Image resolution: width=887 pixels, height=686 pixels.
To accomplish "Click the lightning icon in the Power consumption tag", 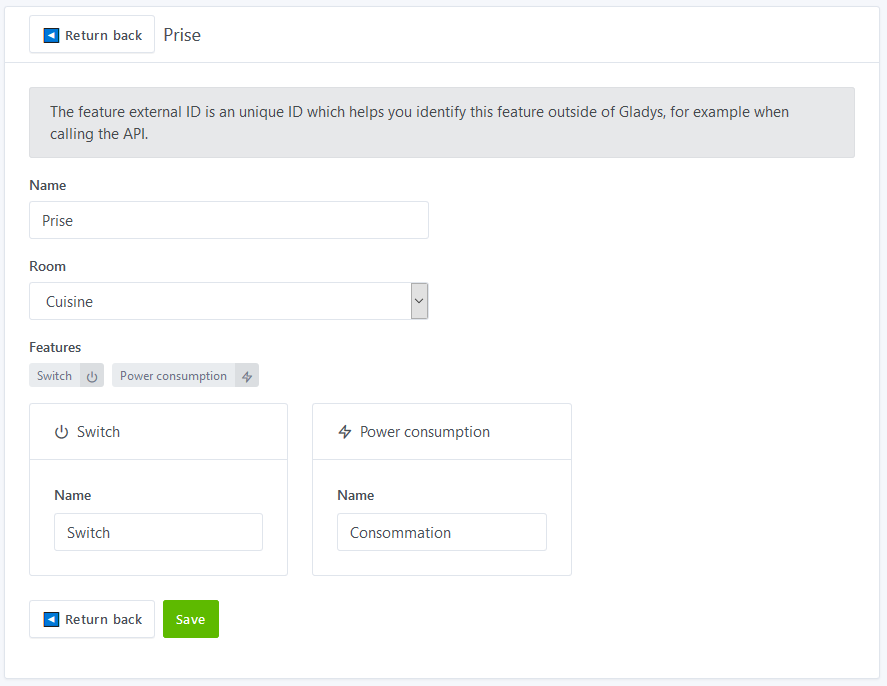I will pyautogui.click(x=247, y=376).
